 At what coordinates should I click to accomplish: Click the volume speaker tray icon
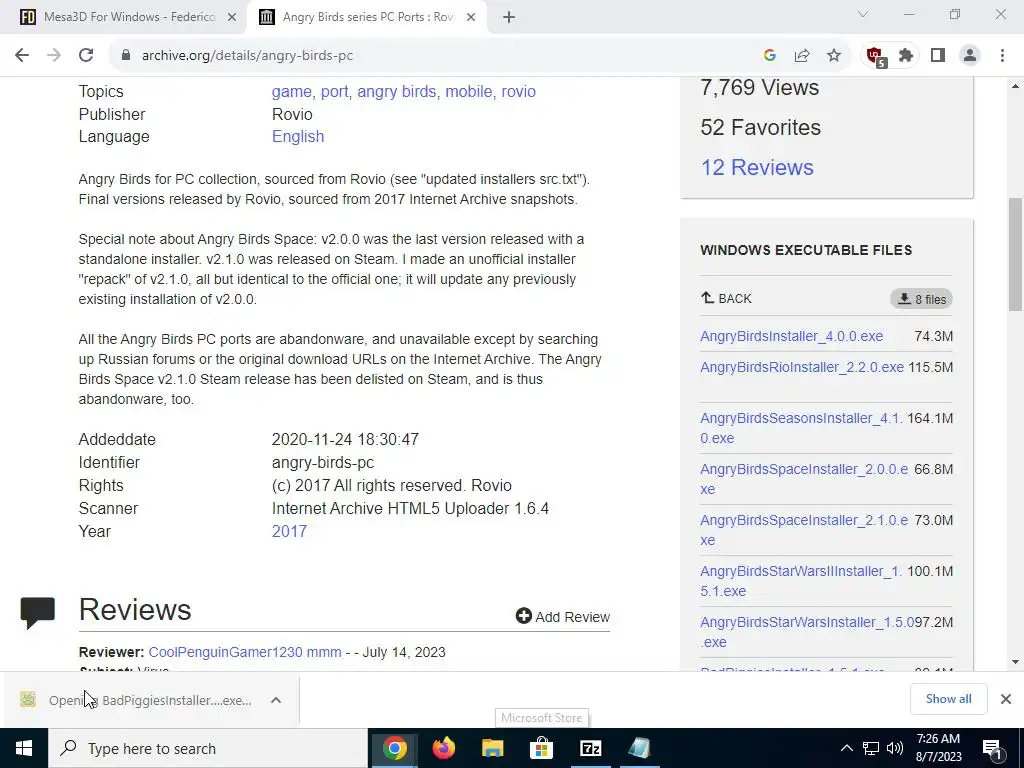point(895,748)
